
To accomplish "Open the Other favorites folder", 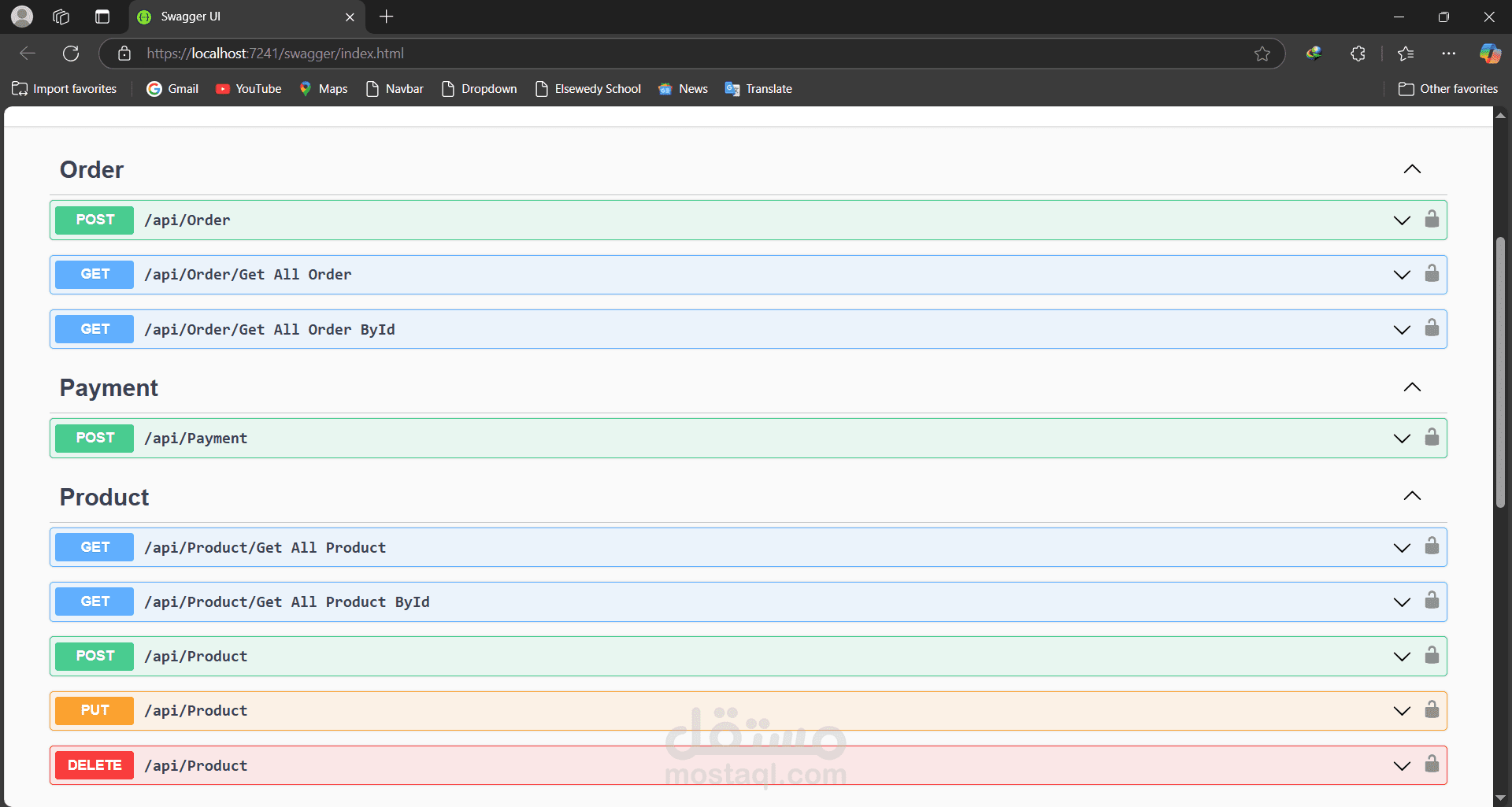I will (x=1448, y=89).
